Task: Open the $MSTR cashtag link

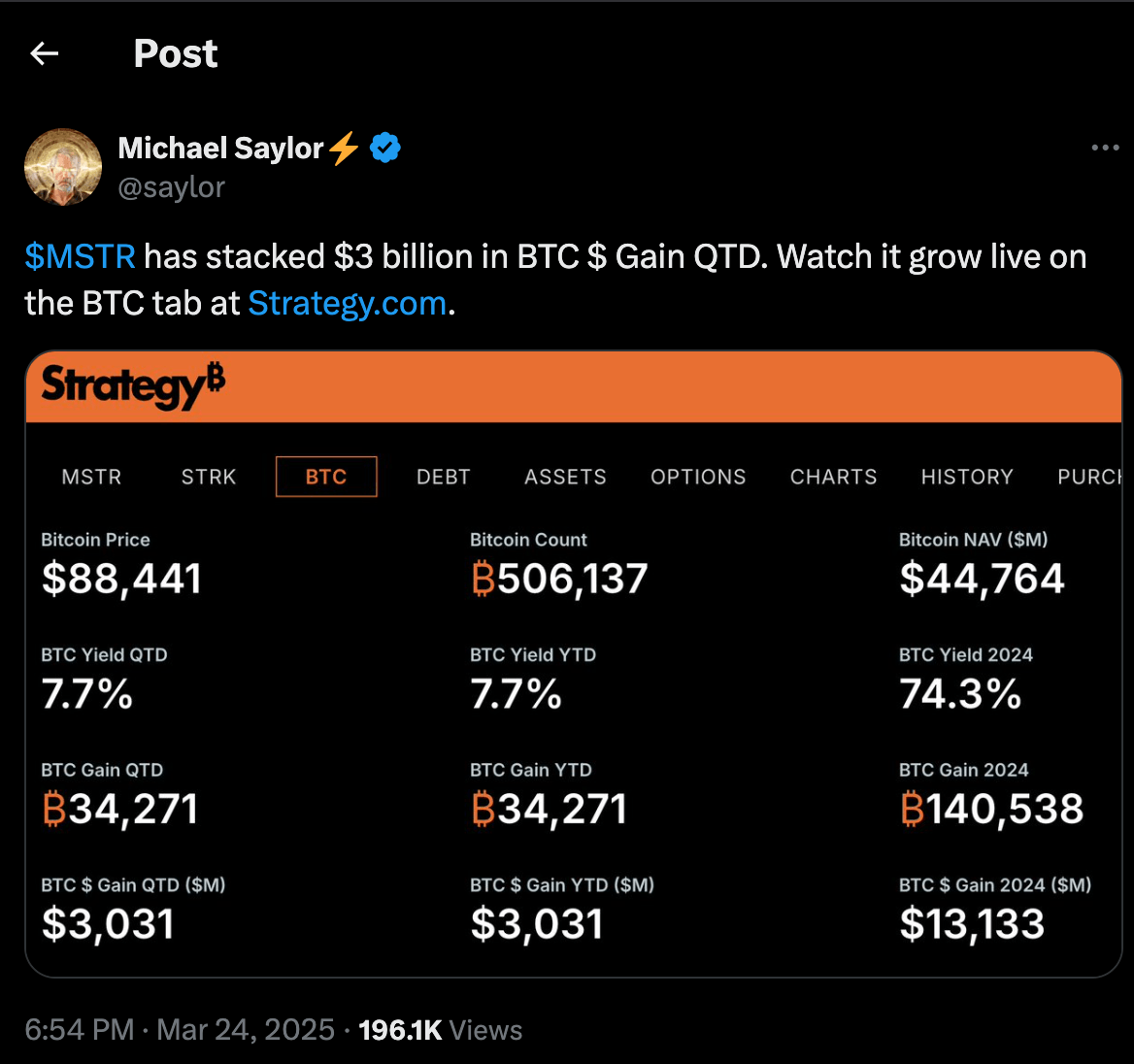Action: point(80,257)
